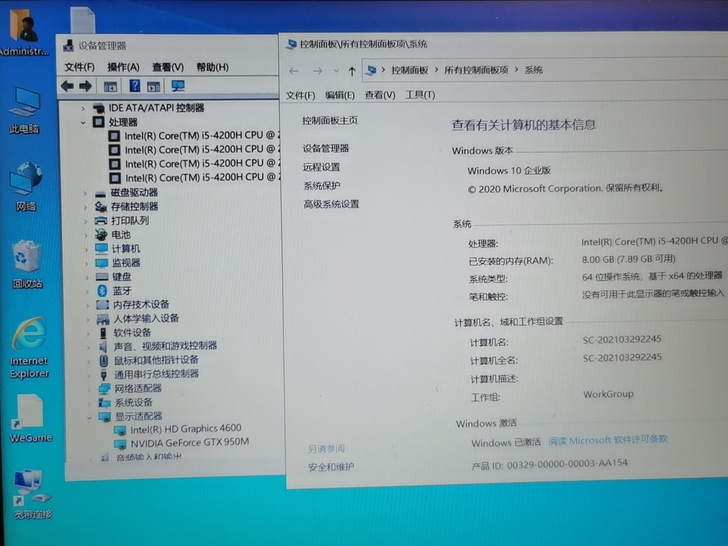Open 系统保护 link
Viewport: 728px width, 546px height.
point(322,186)
